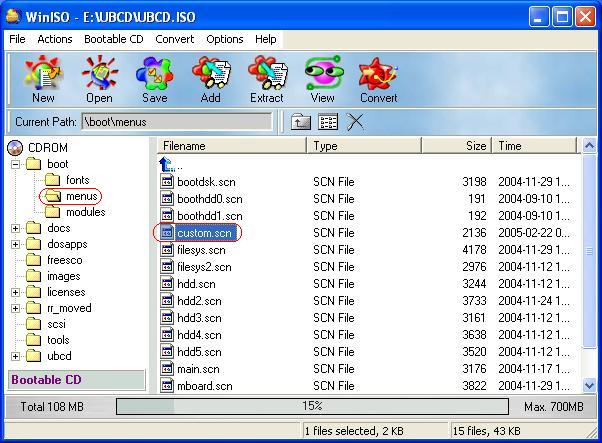The height and width of the screenshot is (443, 602).
Task: Add files using the Add icon
Action: tap(210, 79)
